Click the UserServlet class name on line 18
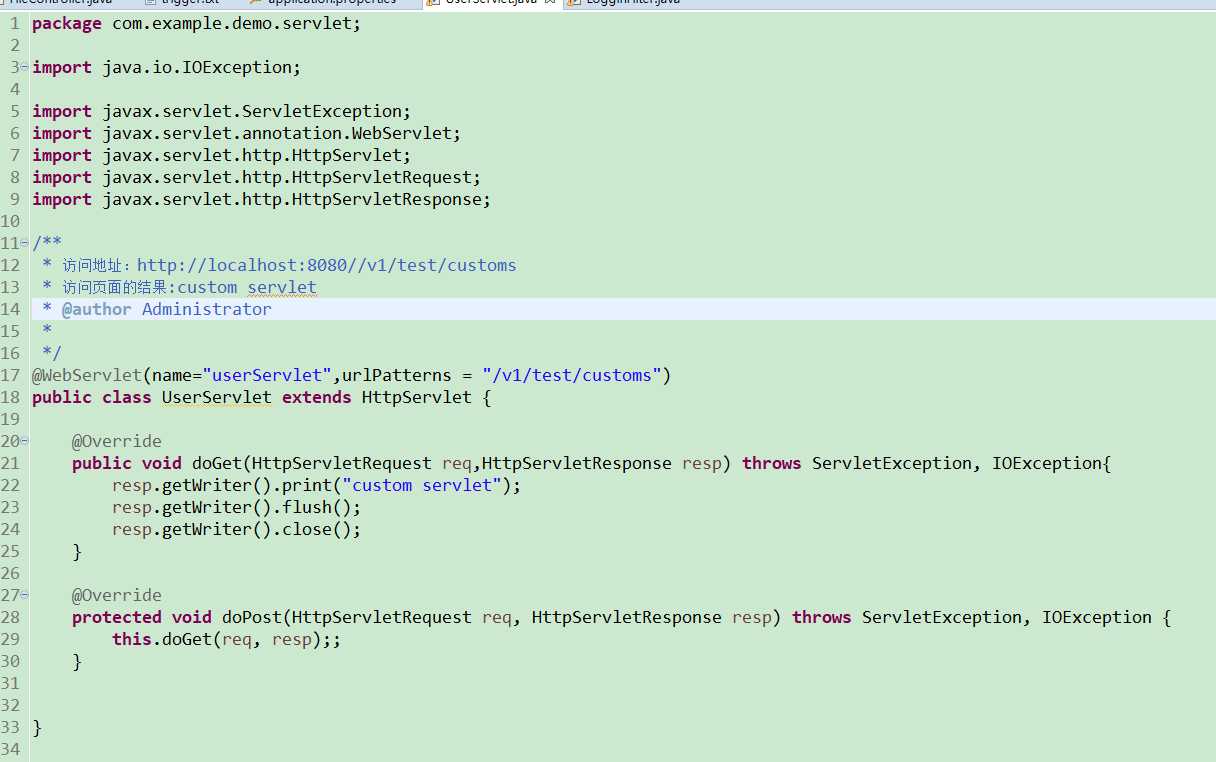The height and width of the screenshot is (762, 1216). 216,397
